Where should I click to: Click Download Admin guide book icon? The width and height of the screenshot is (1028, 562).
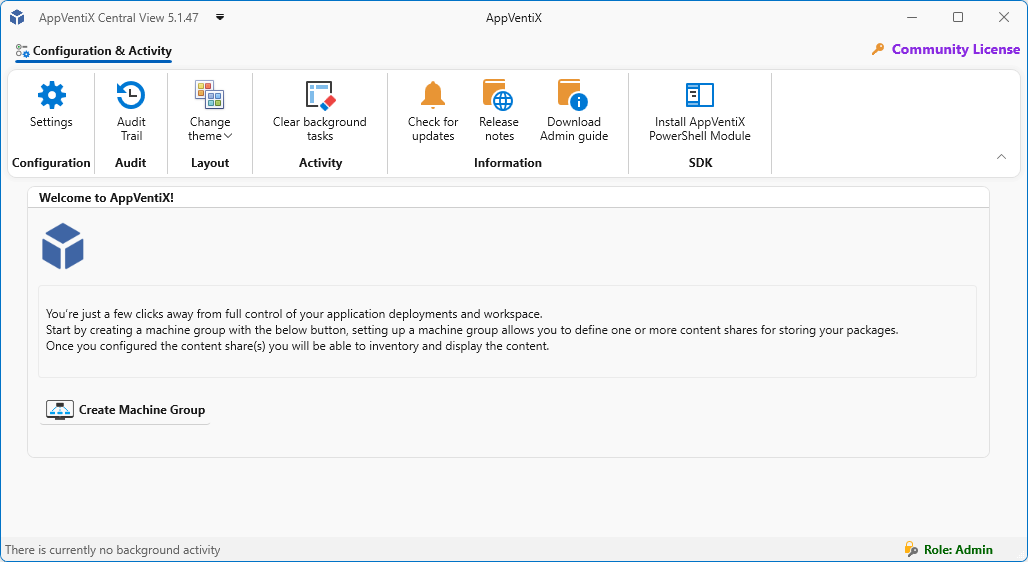pyautogui.click(x=573, y=95)
